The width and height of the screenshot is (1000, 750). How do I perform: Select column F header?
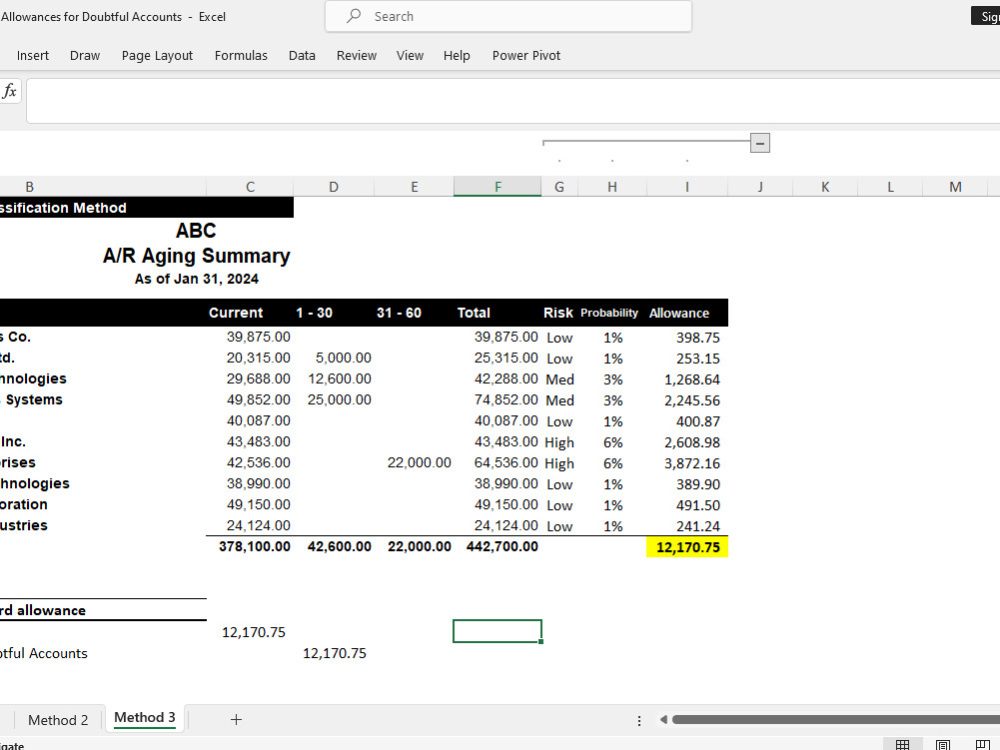[x=497, y=187]
